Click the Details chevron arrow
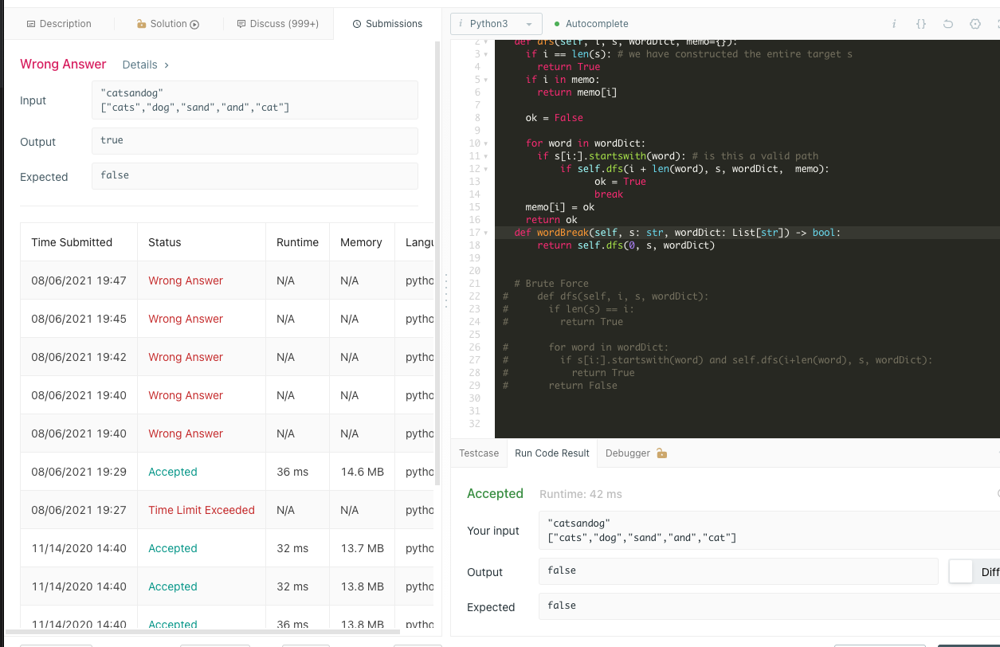 click(x=166, y=65)
